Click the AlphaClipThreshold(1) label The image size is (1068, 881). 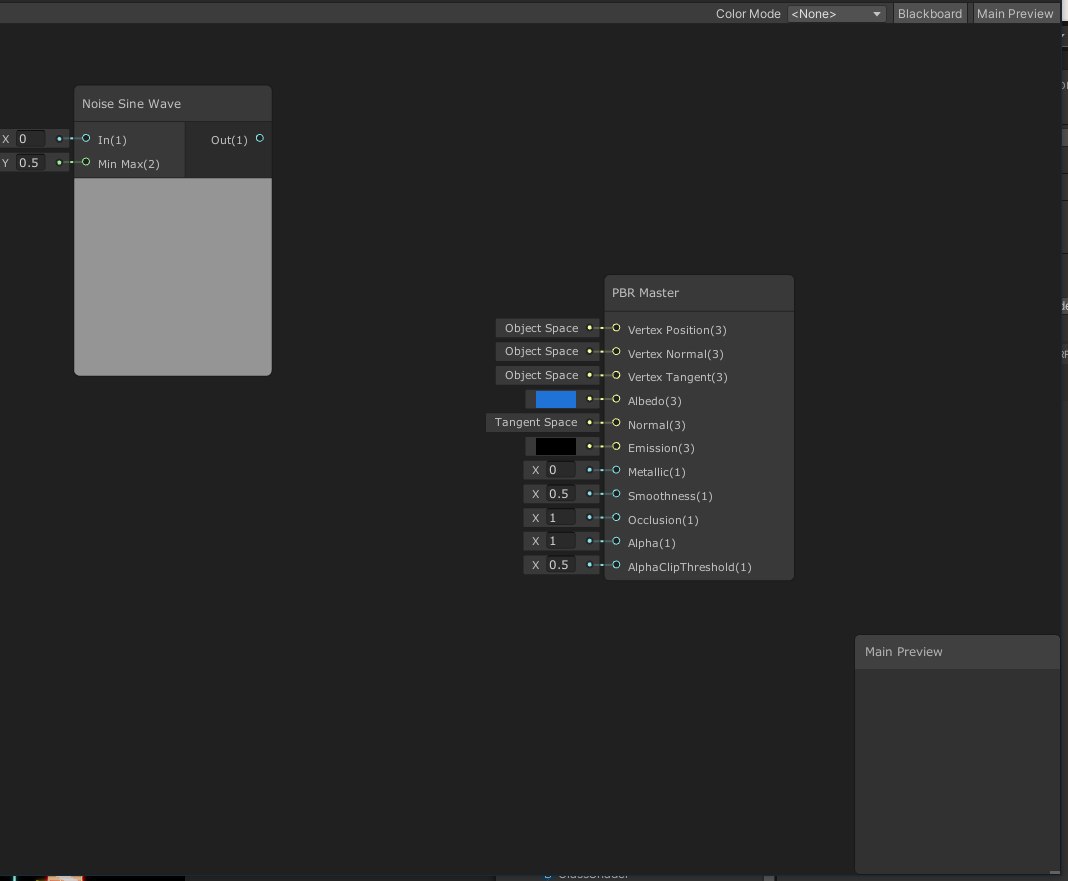point(689,567)
